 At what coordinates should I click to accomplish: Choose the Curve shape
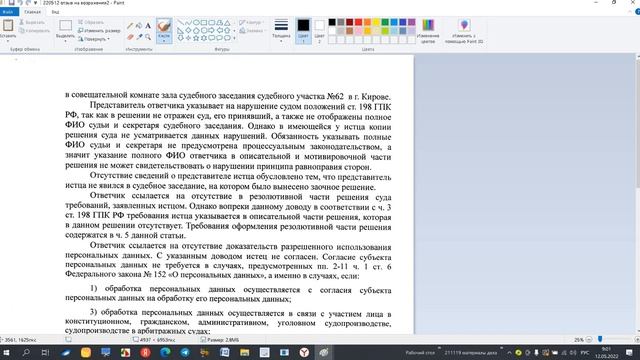(188, 22)
